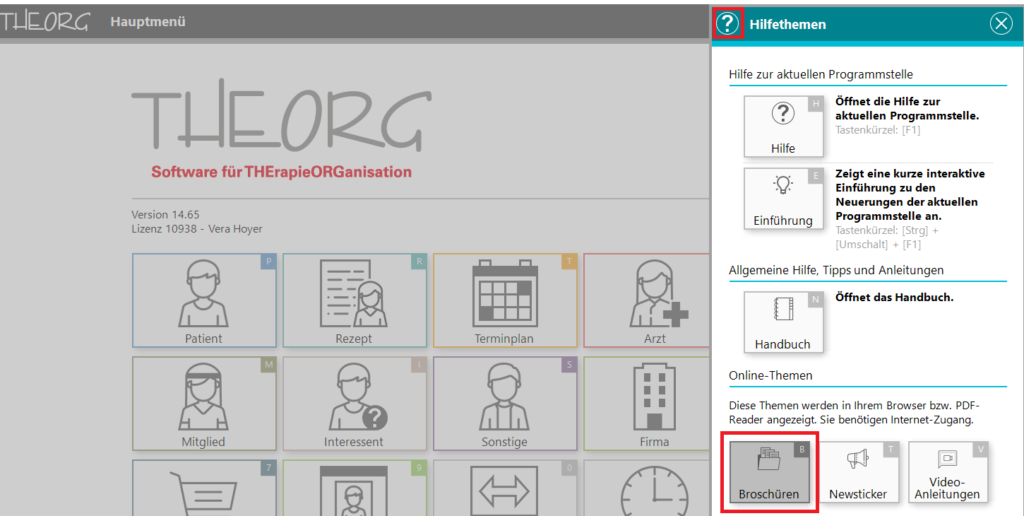Open the Rezept prescription tile
Image resolution: width=1024 pixels, height=516 pixels.
[x=354, y=300]
